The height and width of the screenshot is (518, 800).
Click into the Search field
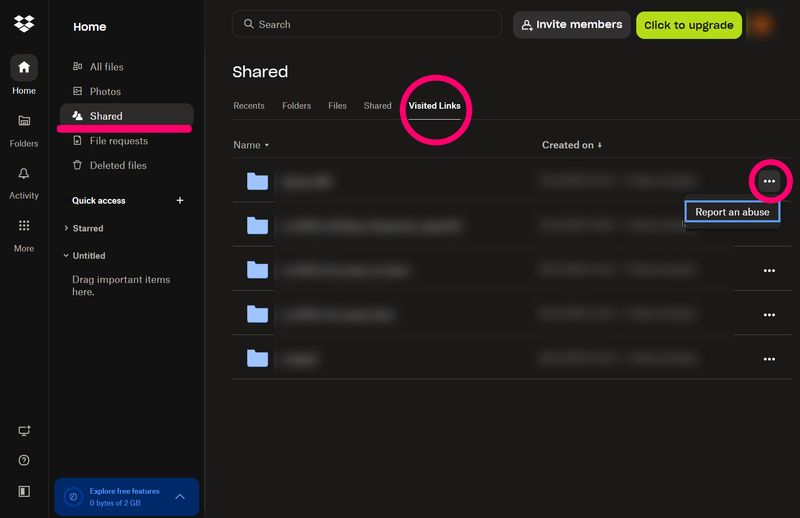[370, 24]
